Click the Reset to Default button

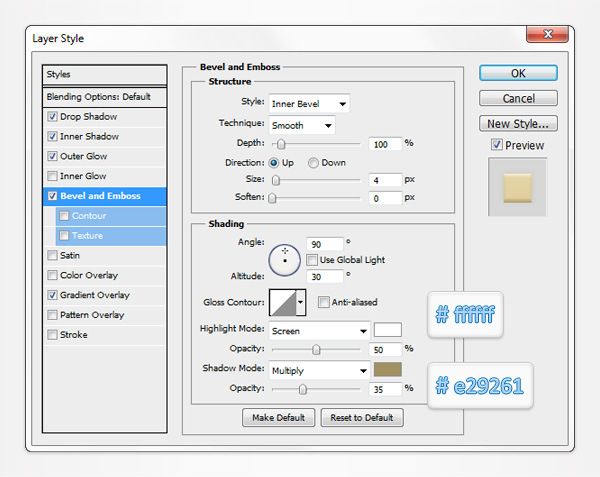[x=362, y=417]
